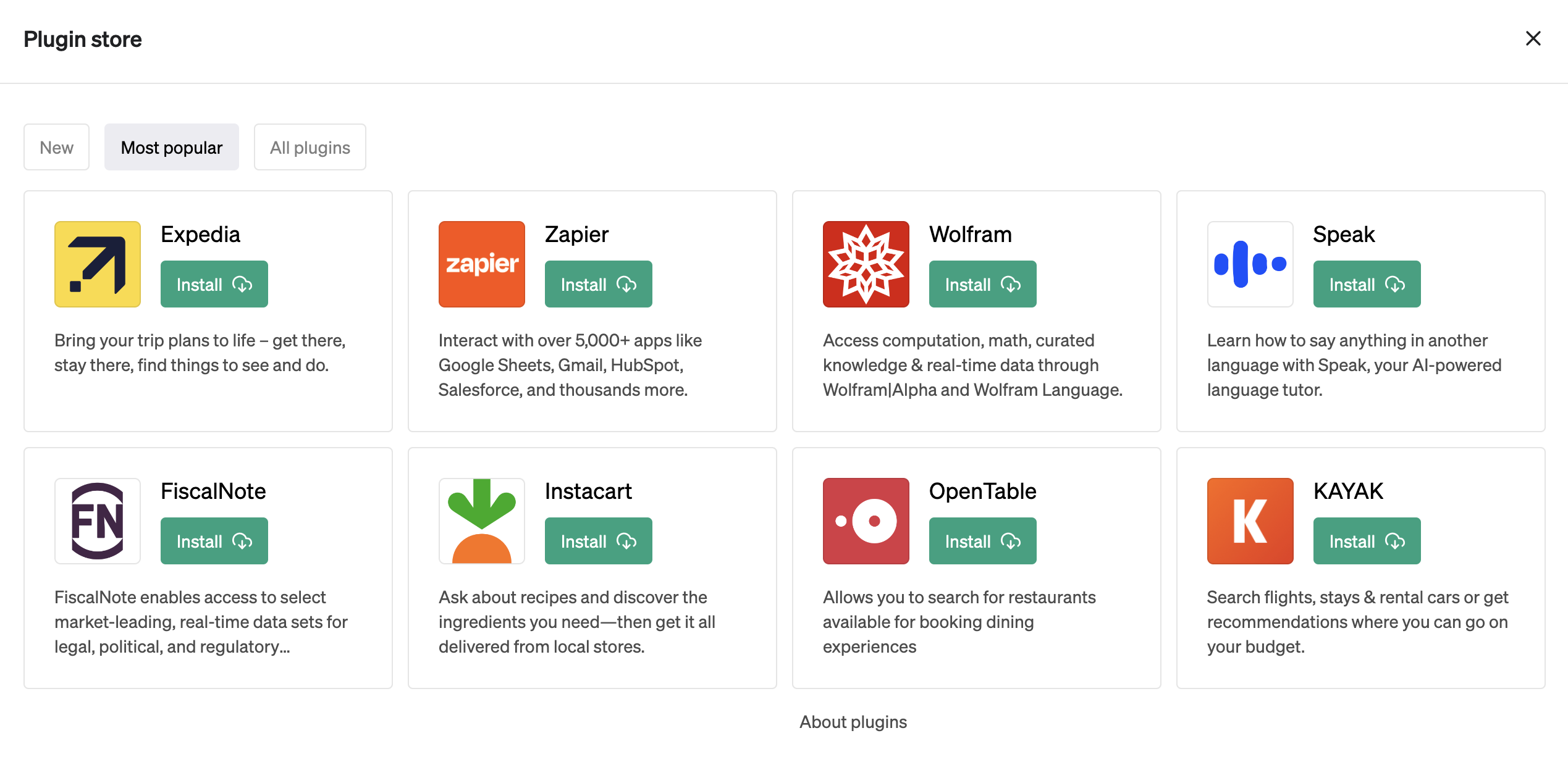
Task: Click the Expedia plugin logo icon
Action: coord(98,264)
